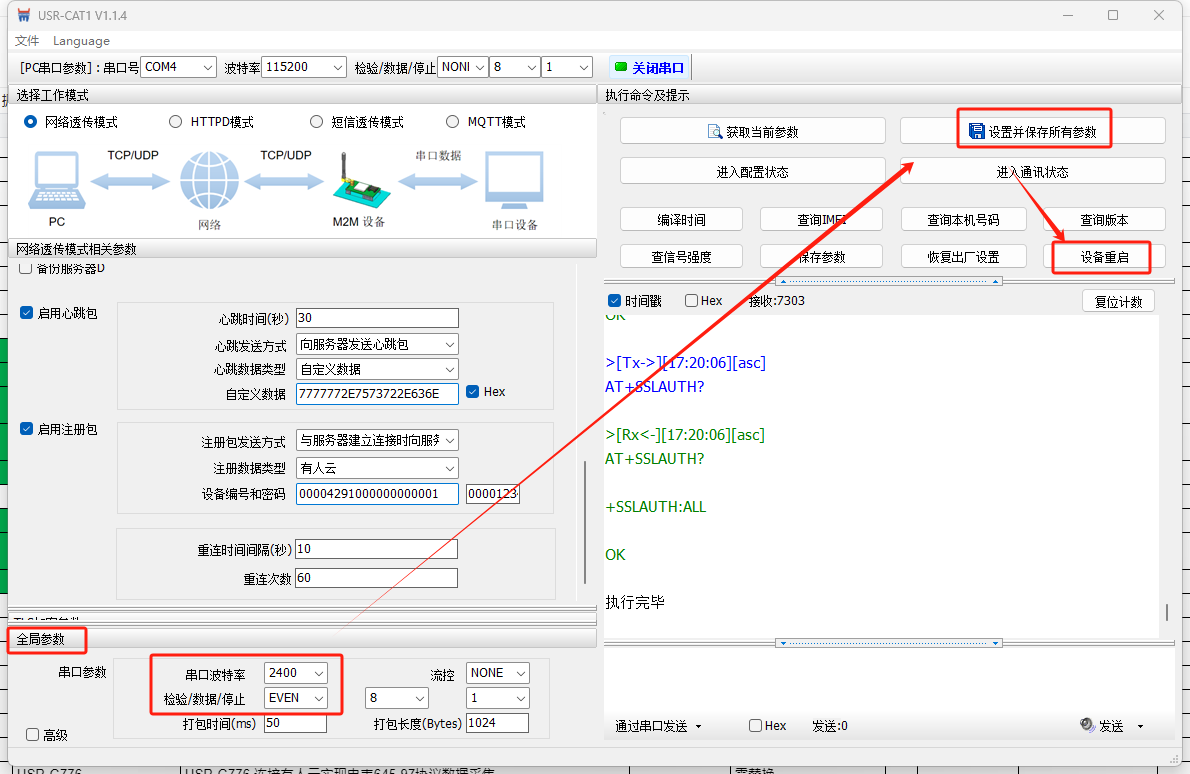Disable the 时间戳 checkbox

click(614, 301)
